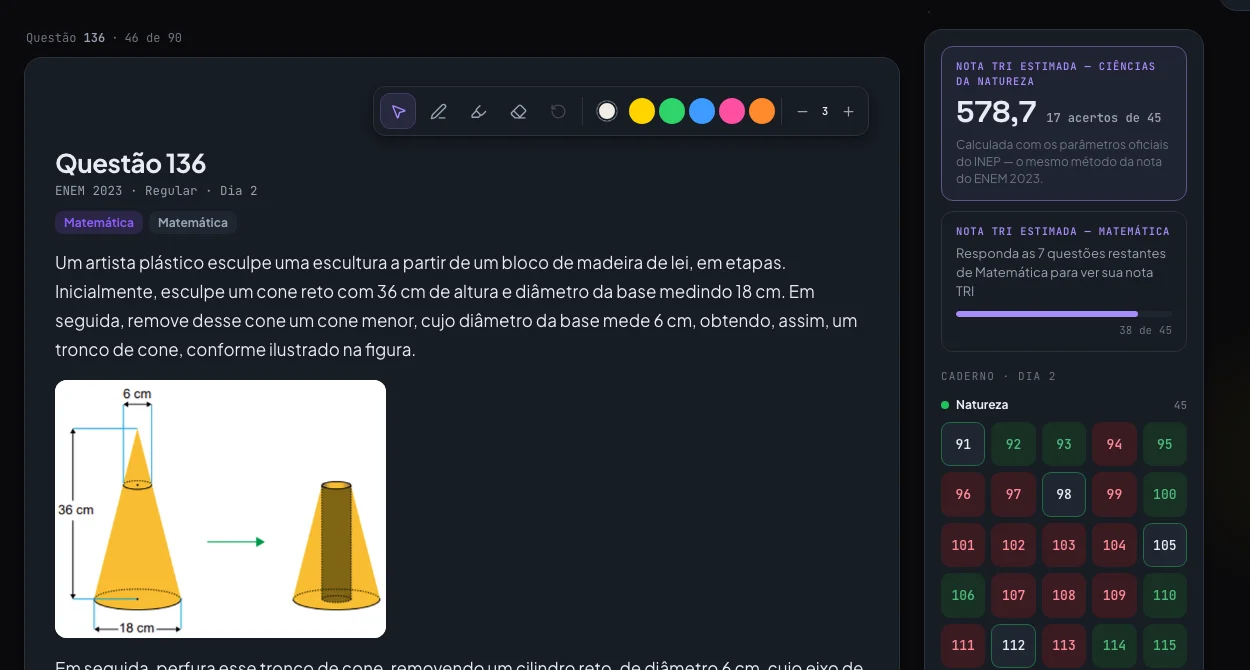Decrease pen thickness with minus button
Image resolution: width=1250 pixels, height=670 pixels.
point(802,111)
